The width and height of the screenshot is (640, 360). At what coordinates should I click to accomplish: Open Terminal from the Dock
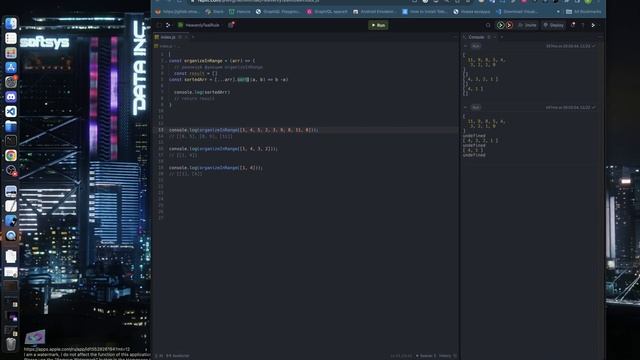(11, 141)
